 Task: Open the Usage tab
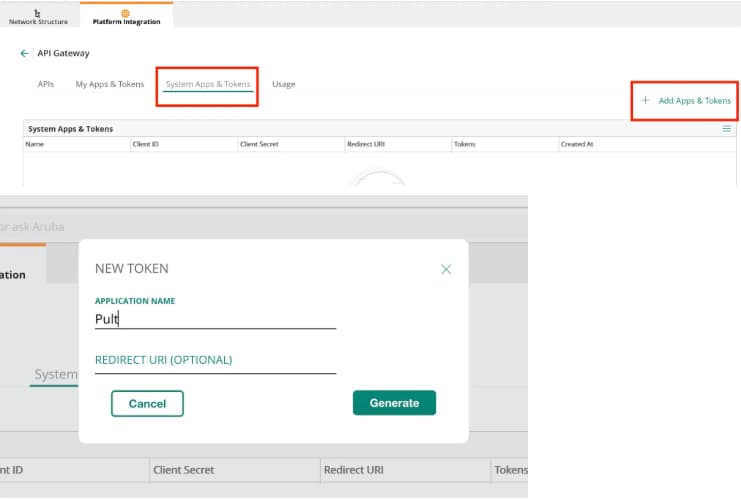click(x=284, y=84)
